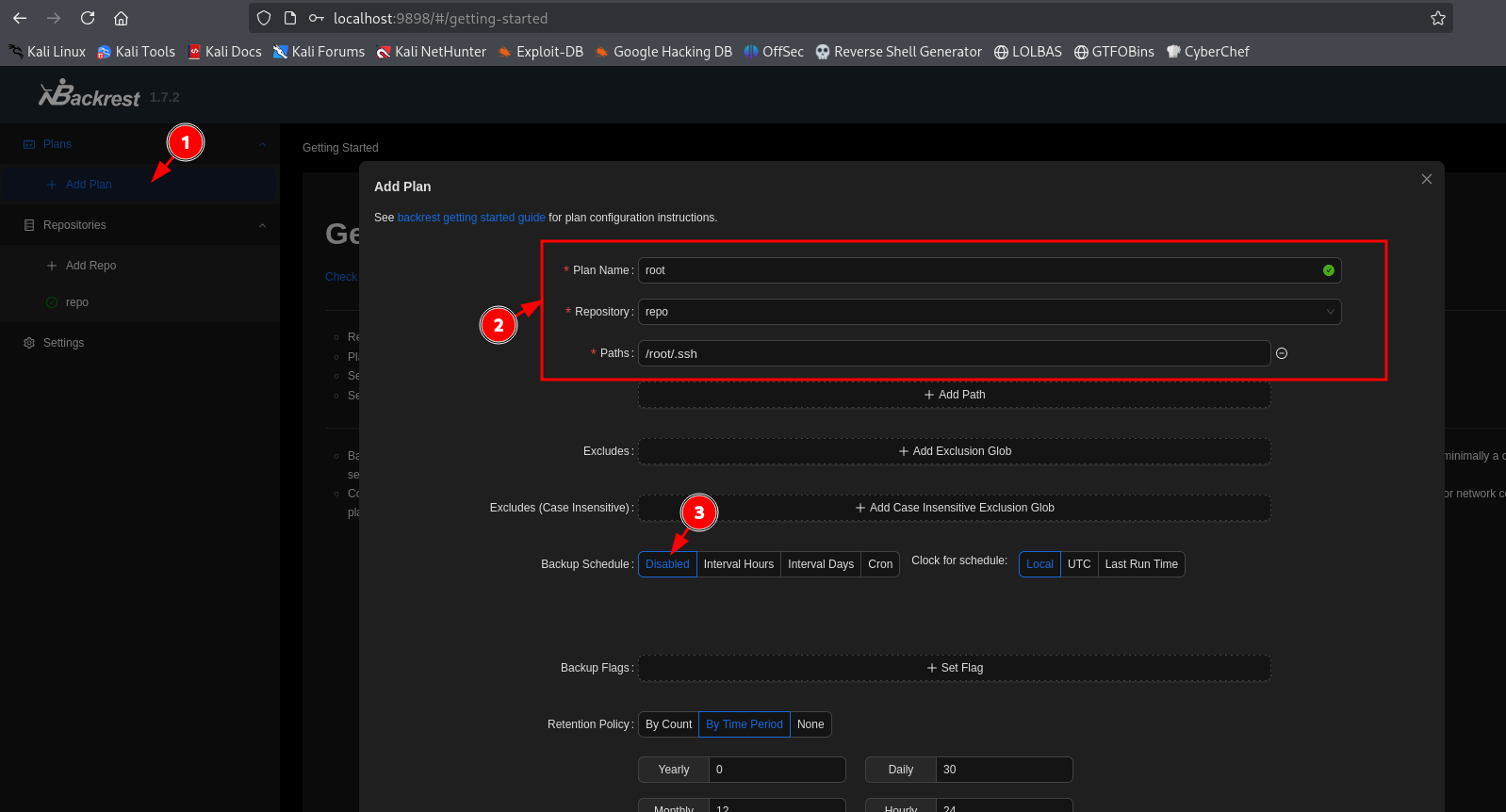Click the browser reload icon

click(88, 18)
